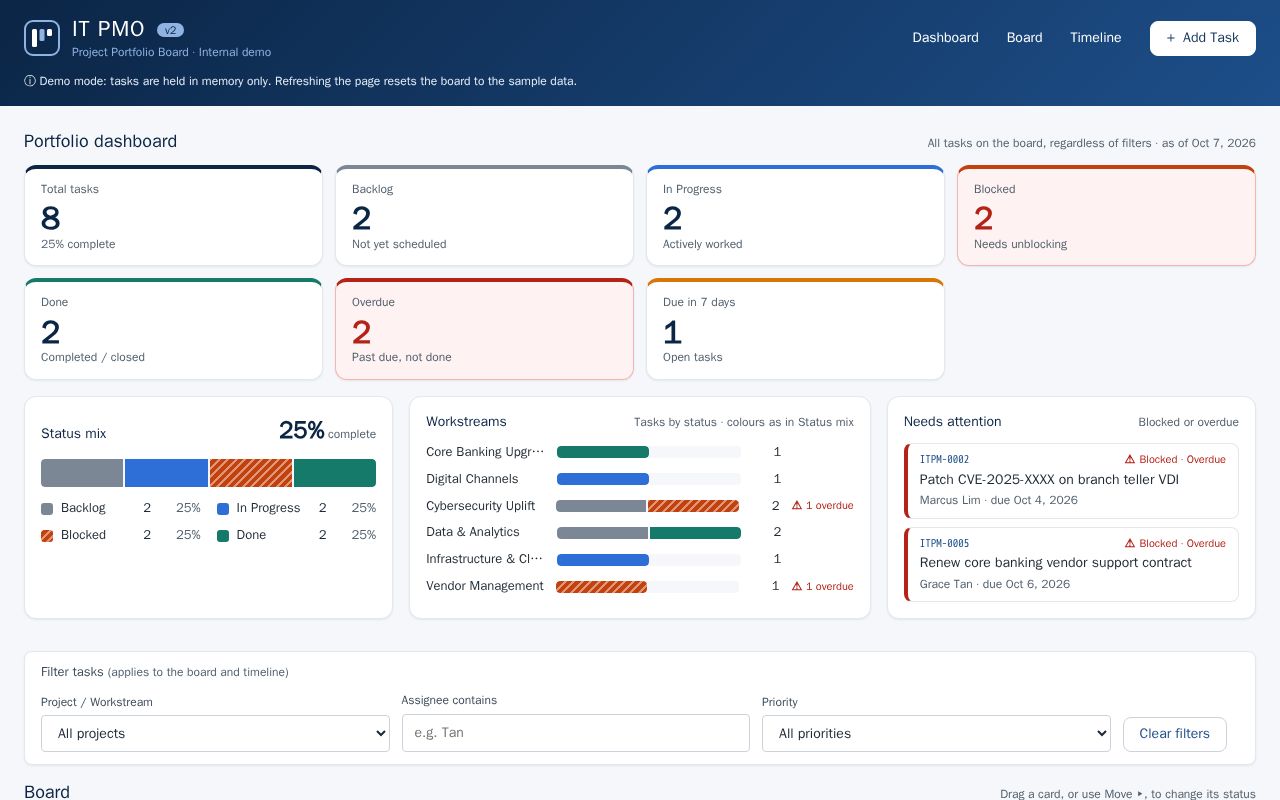Click the v2 version badge

(x=170, y=30)
